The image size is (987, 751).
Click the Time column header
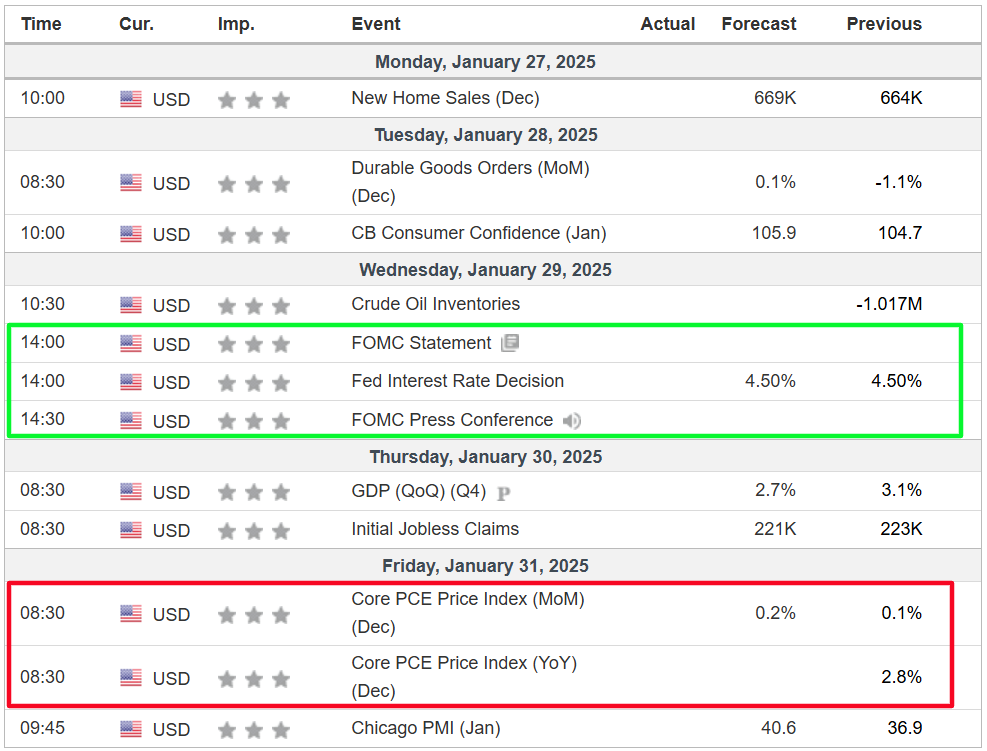pos(41,24)
